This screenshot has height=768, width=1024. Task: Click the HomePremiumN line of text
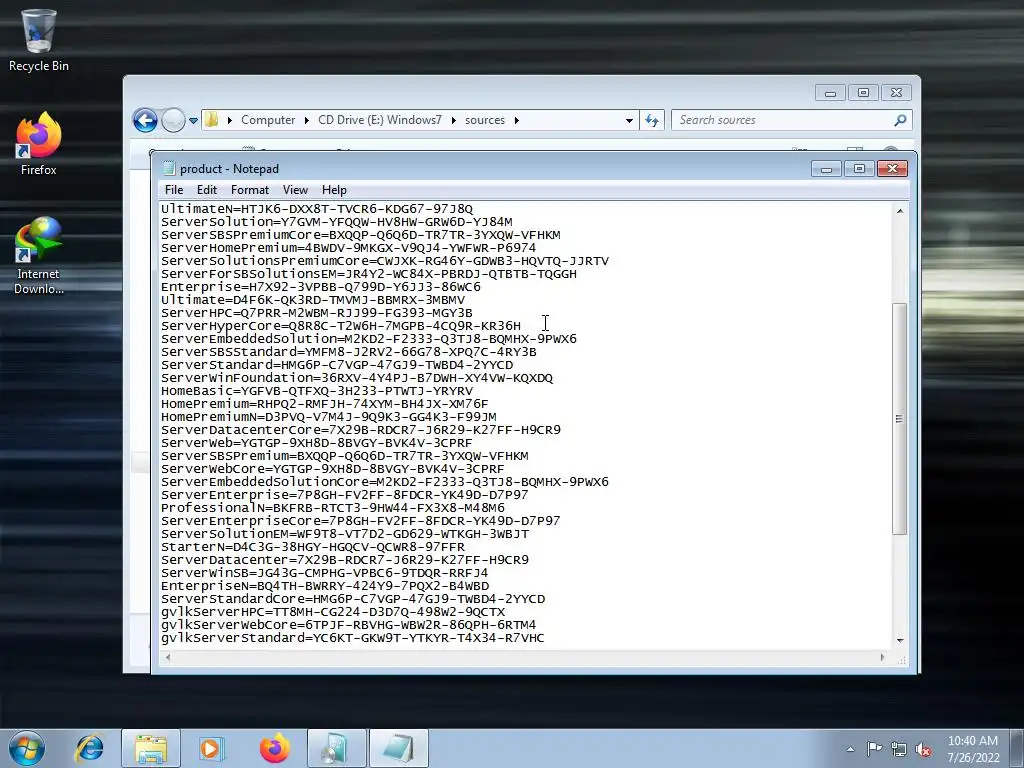tap(328, 417)
